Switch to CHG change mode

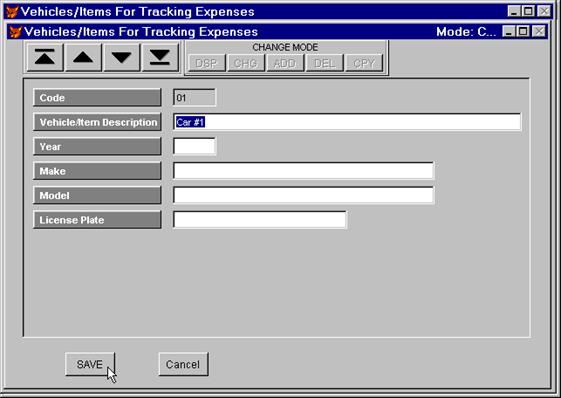[245, 63]
